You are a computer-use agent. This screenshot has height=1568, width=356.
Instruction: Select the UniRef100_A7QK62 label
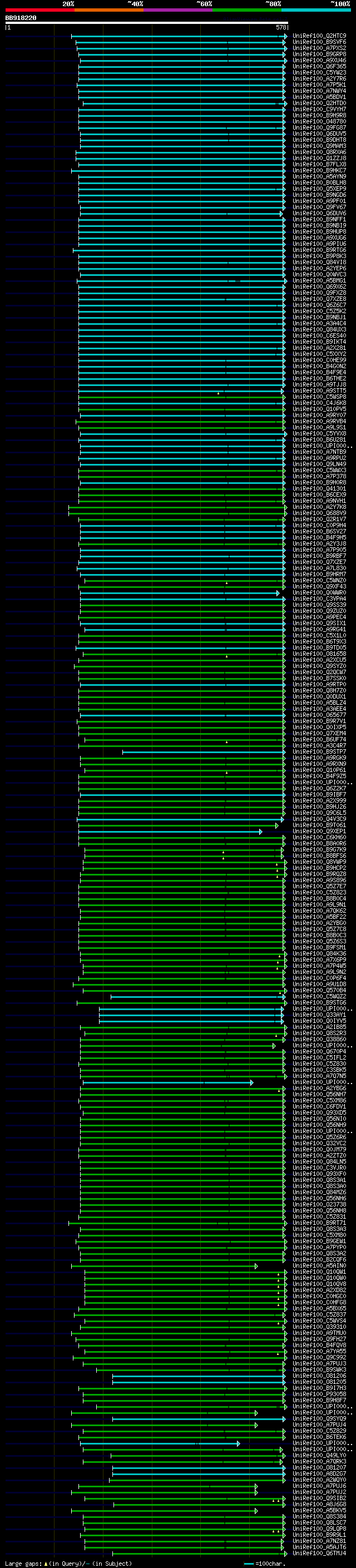click(319, 911)
